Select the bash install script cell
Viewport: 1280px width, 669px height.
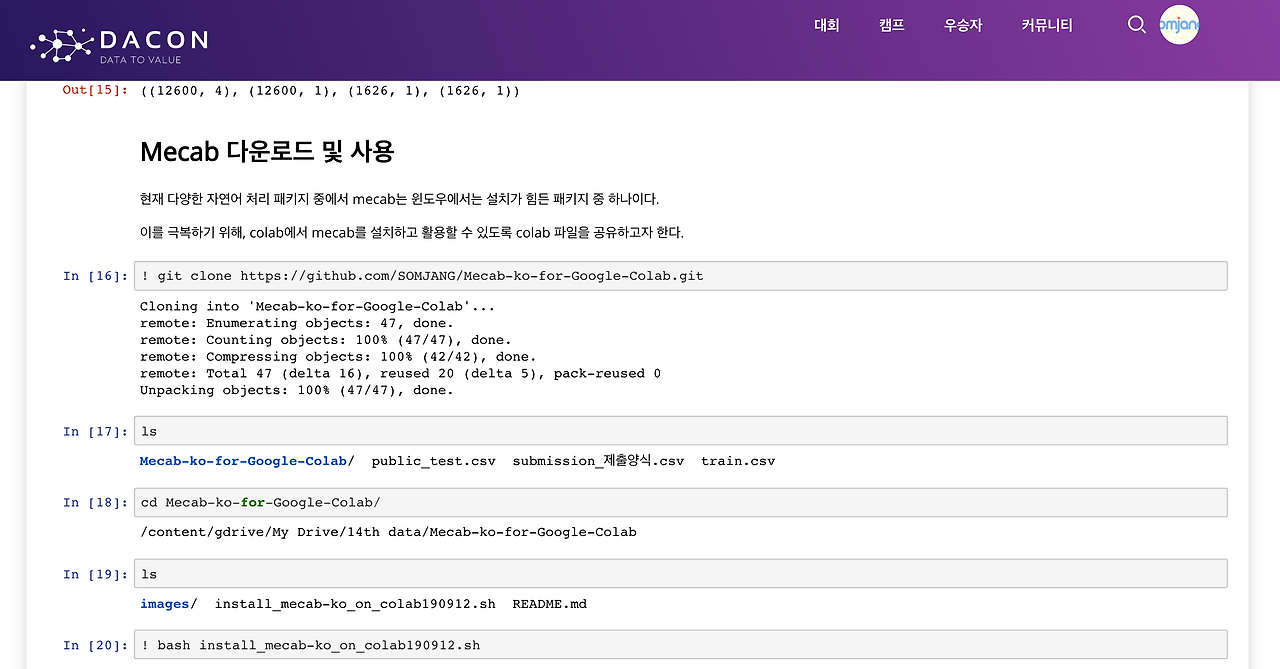pyautogui.click(x=680, y=644)
